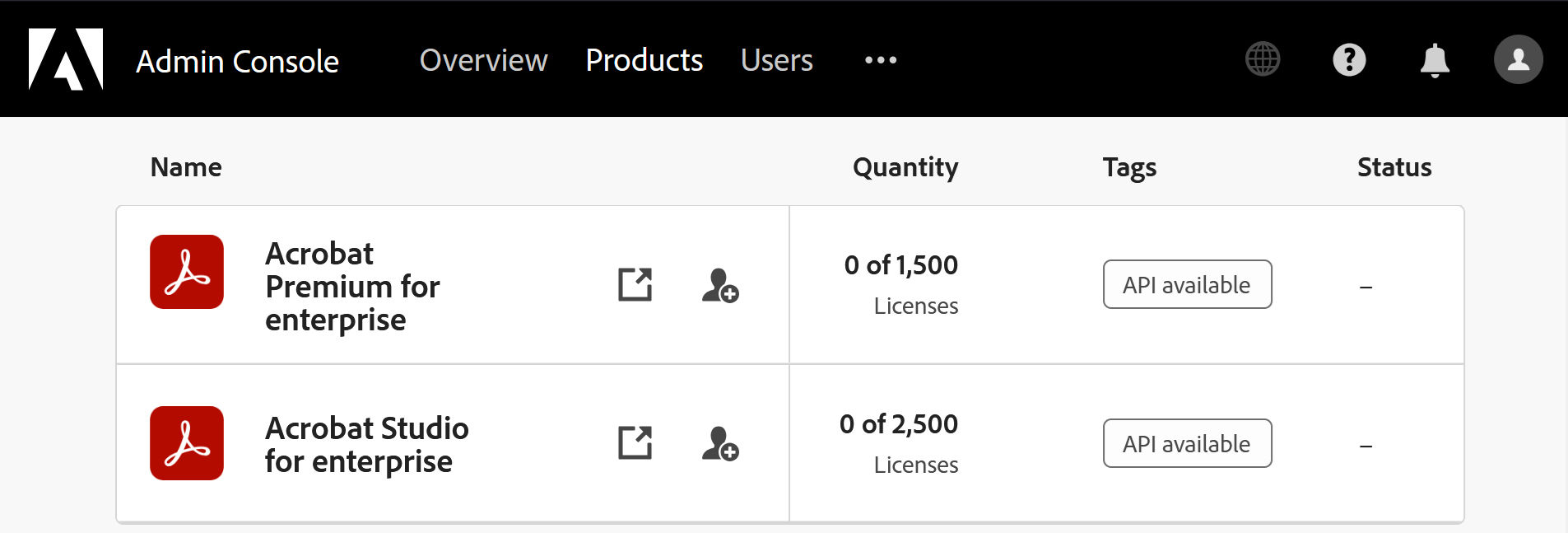This screenshot has height=533, width=1568.
Task: Click the Acrobat Studio for enterprise product icon
Action: point(187,443)
